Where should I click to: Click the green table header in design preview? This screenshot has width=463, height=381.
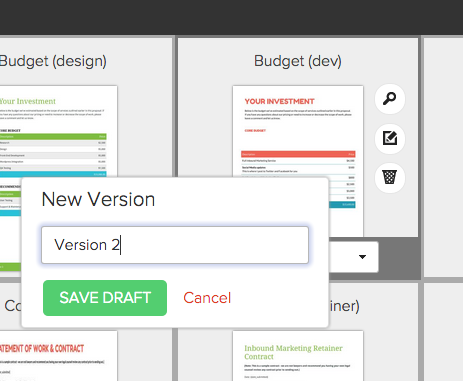[x=53, y=136]
